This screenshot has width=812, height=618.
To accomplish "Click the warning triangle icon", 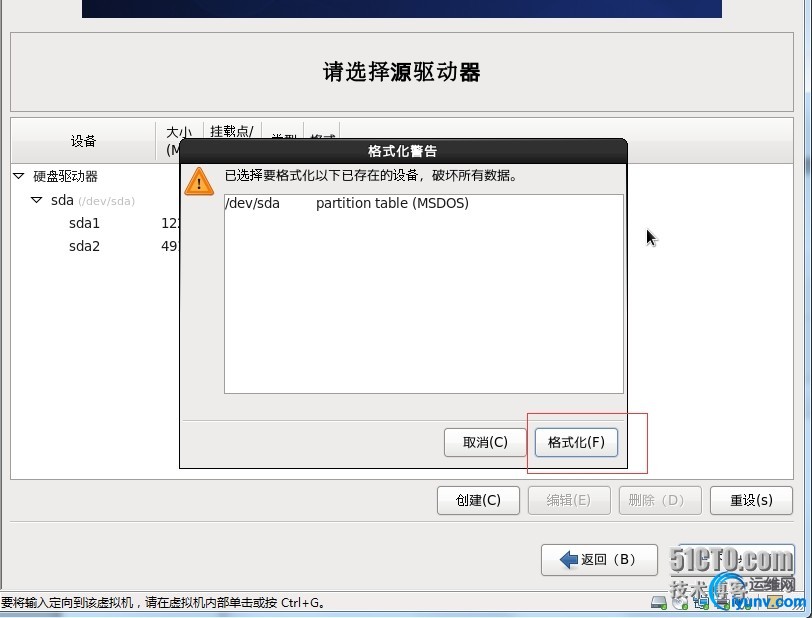I will click(199, 181).
